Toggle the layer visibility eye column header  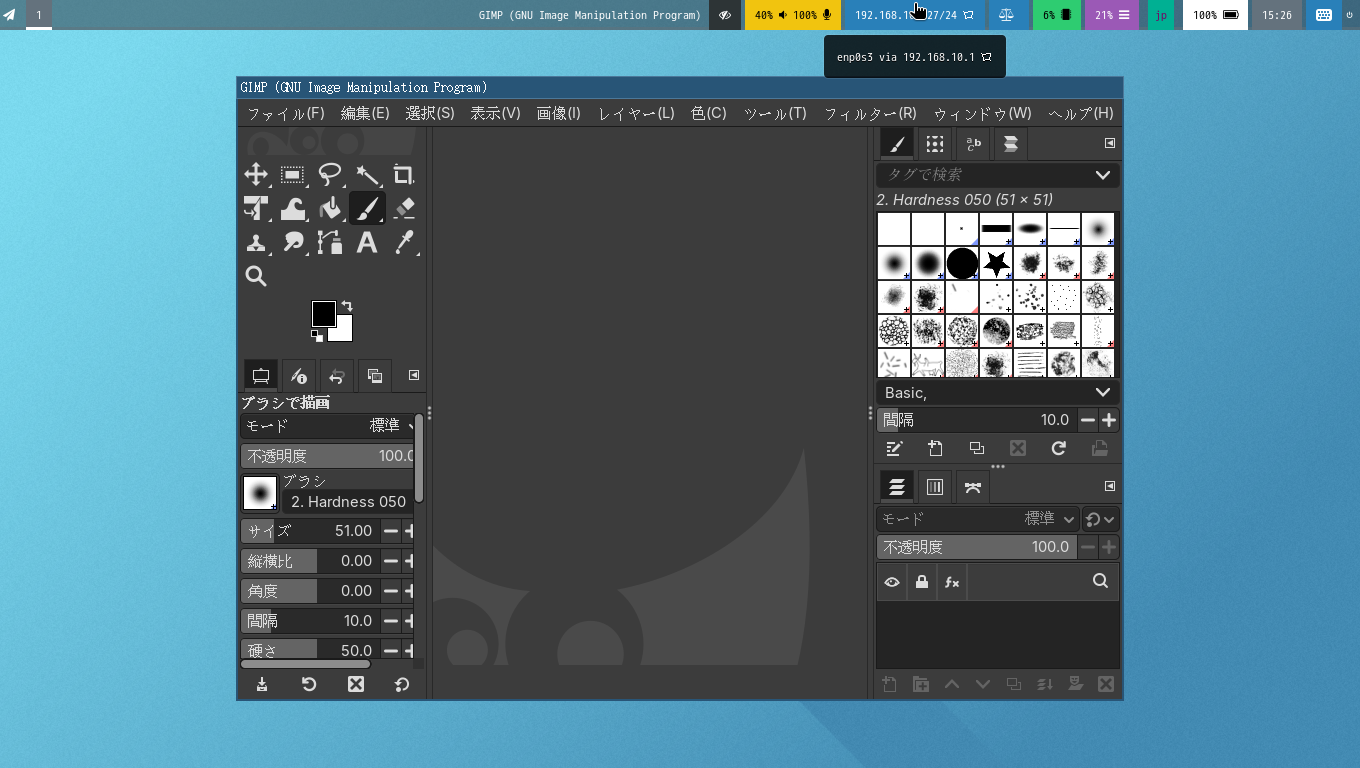pyautogui.click(x=892, y=582)
